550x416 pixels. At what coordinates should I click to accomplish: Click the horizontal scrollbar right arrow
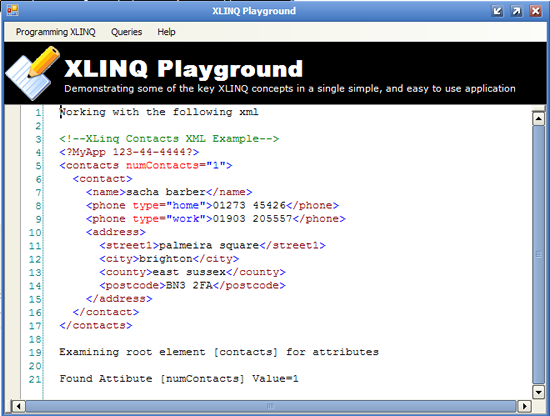tap(524, 407)
